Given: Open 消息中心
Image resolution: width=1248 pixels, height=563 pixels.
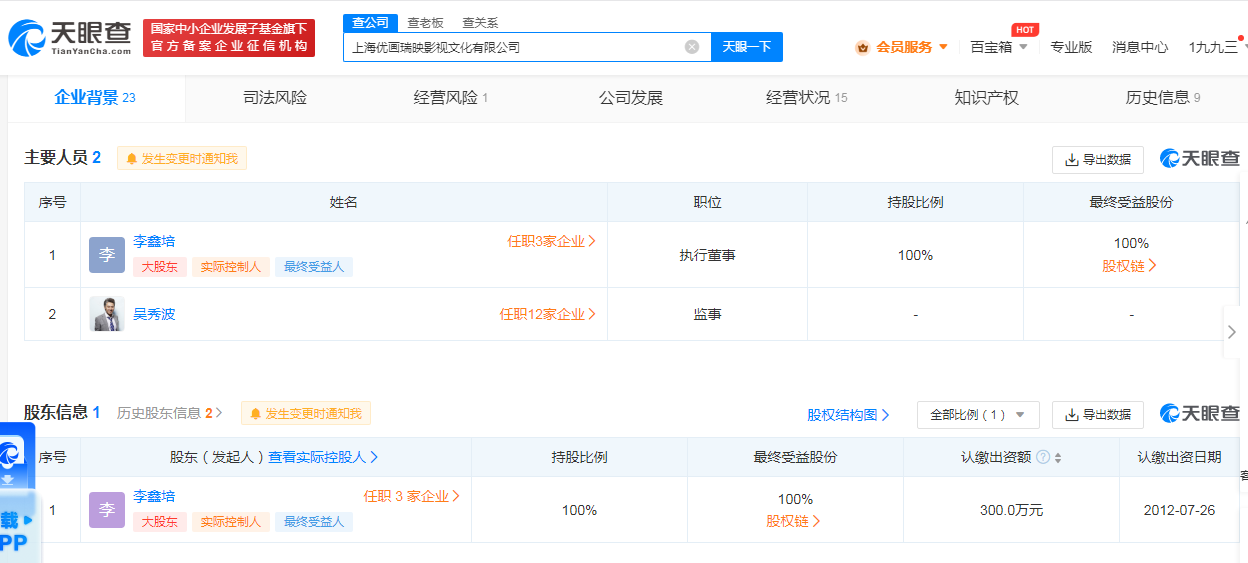Looking at the screenshot, I should (1140, 47).
